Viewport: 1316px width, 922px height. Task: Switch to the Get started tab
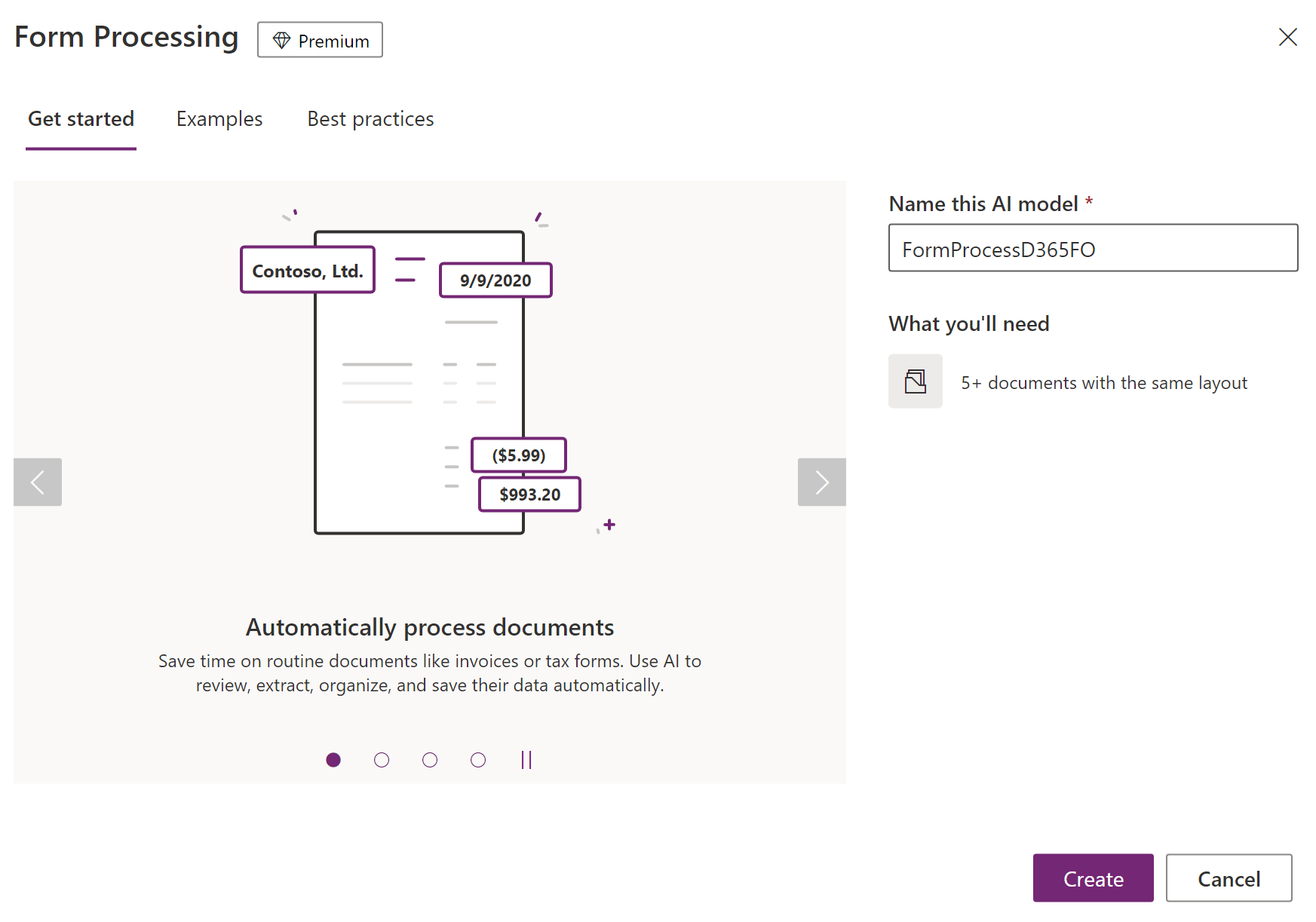pos(81,119)
